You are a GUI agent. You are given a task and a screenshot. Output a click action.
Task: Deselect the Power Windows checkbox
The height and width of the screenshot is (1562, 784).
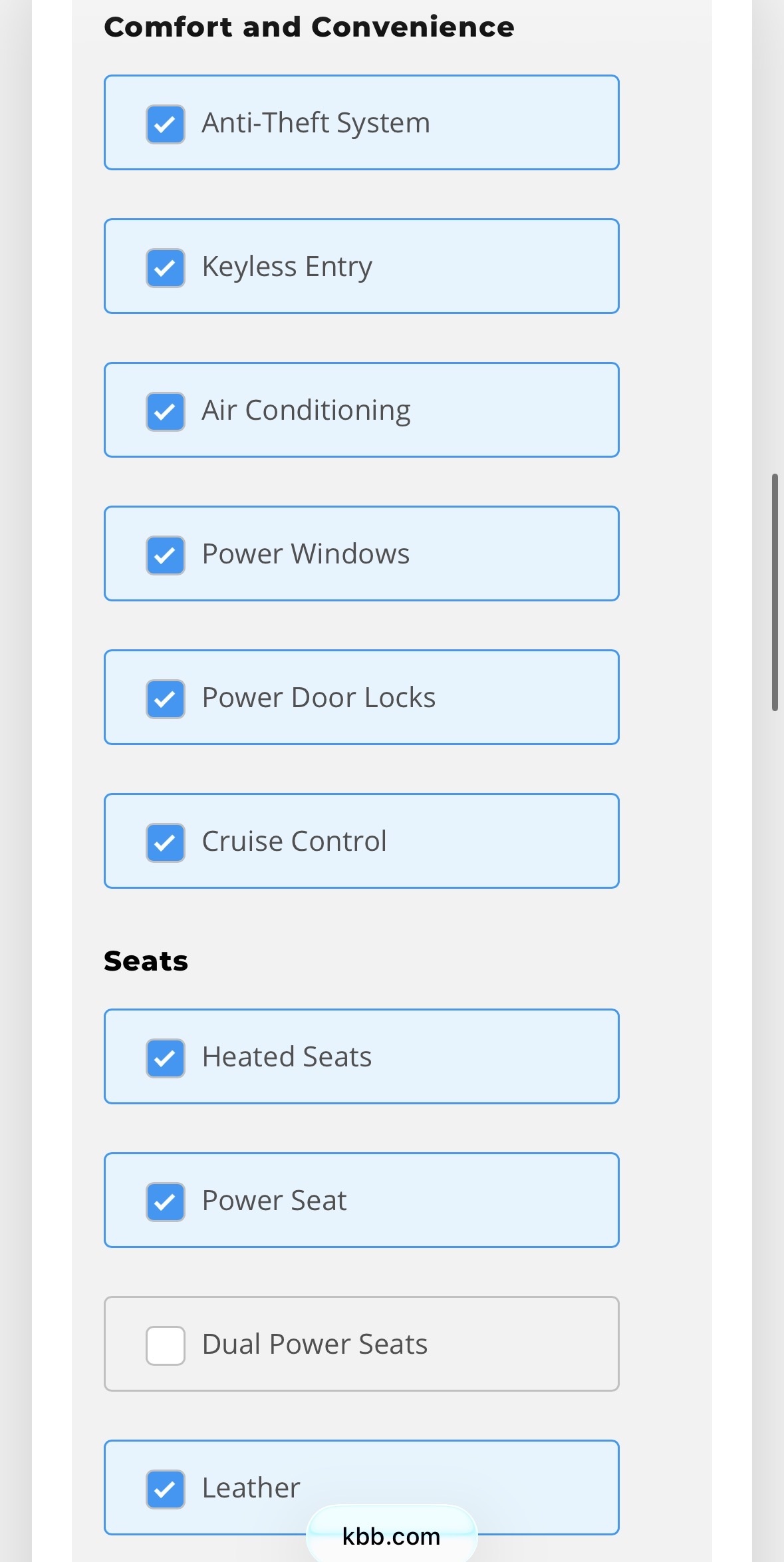tap(166, 555)
